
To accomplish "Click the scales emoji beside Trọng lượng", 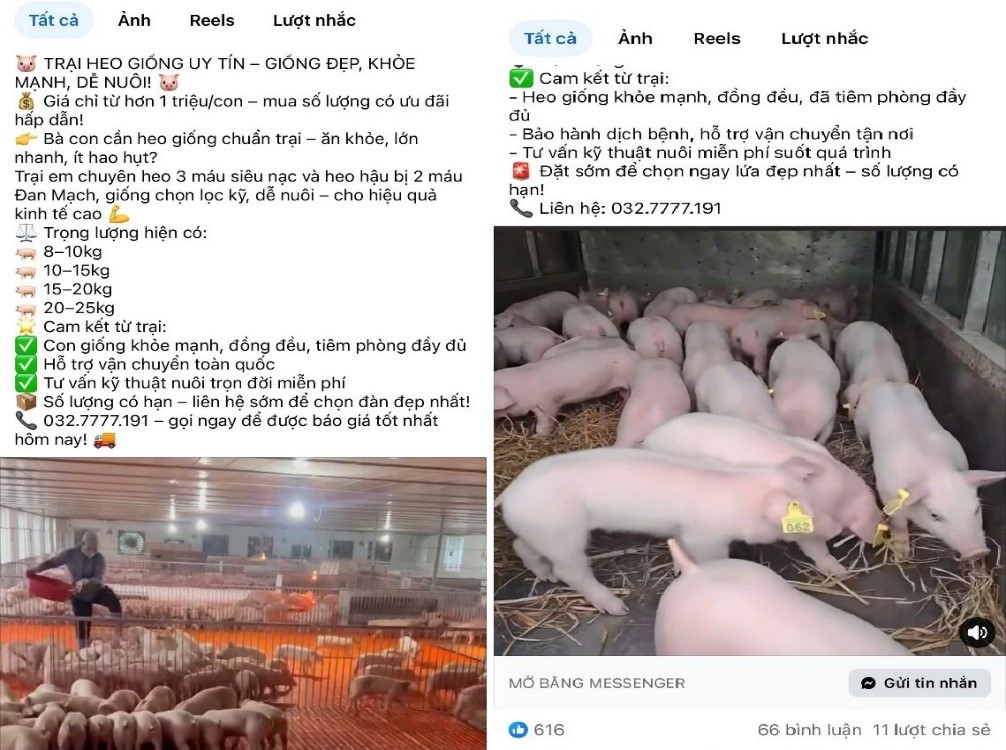I will (x=26, y=232).
